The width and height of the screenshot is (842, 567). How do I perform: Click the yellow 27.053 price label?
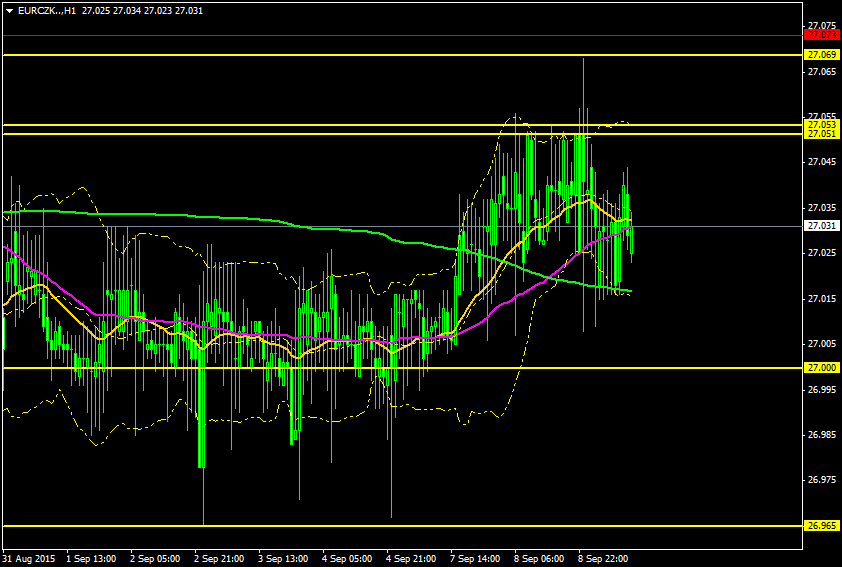822,125
